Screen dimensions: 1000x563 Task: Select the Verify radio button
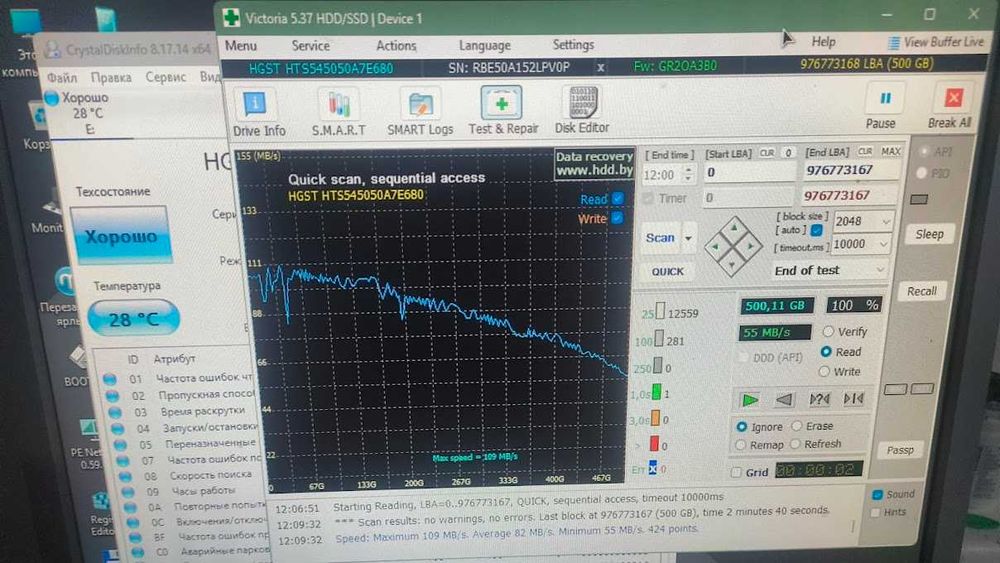[828, 332]
